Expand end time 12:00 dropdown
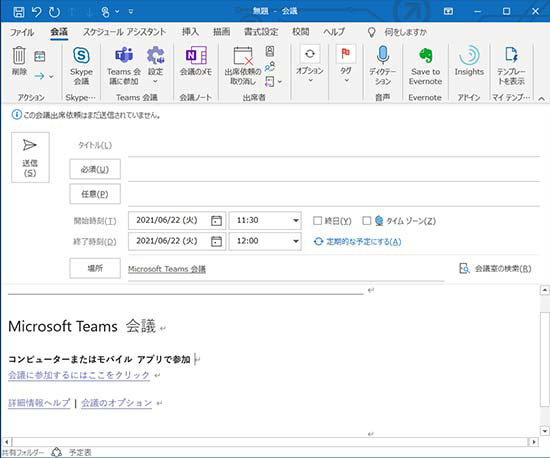Image resolution: width=550 pixels, height=458 pixels. click(x=296, y=241)
